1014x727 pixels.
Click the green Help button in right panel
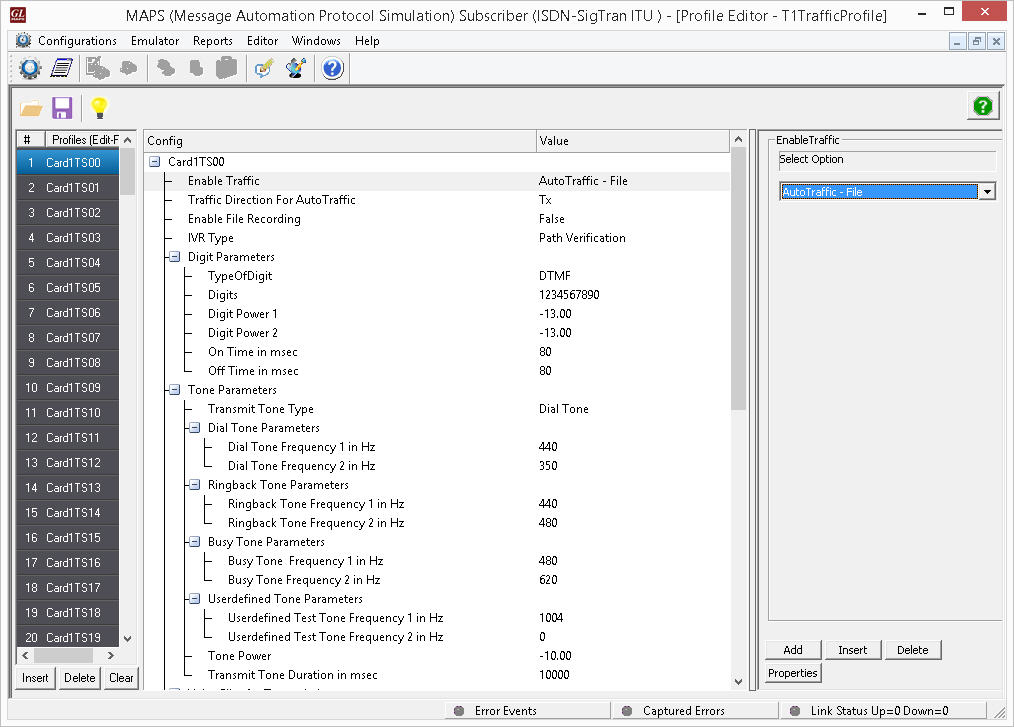coord(982,106)
